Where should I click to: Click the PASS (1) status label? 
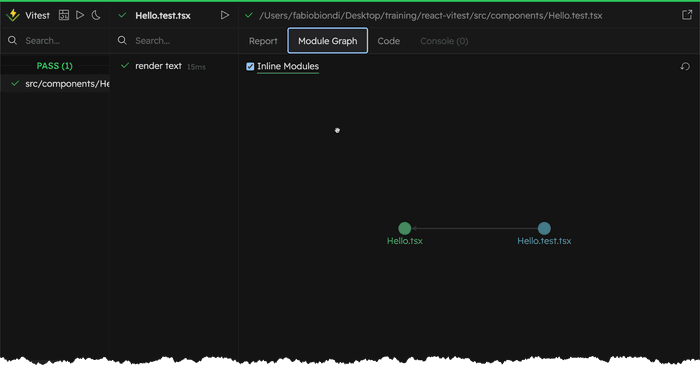pyautogui.click(x=54, y=66)
